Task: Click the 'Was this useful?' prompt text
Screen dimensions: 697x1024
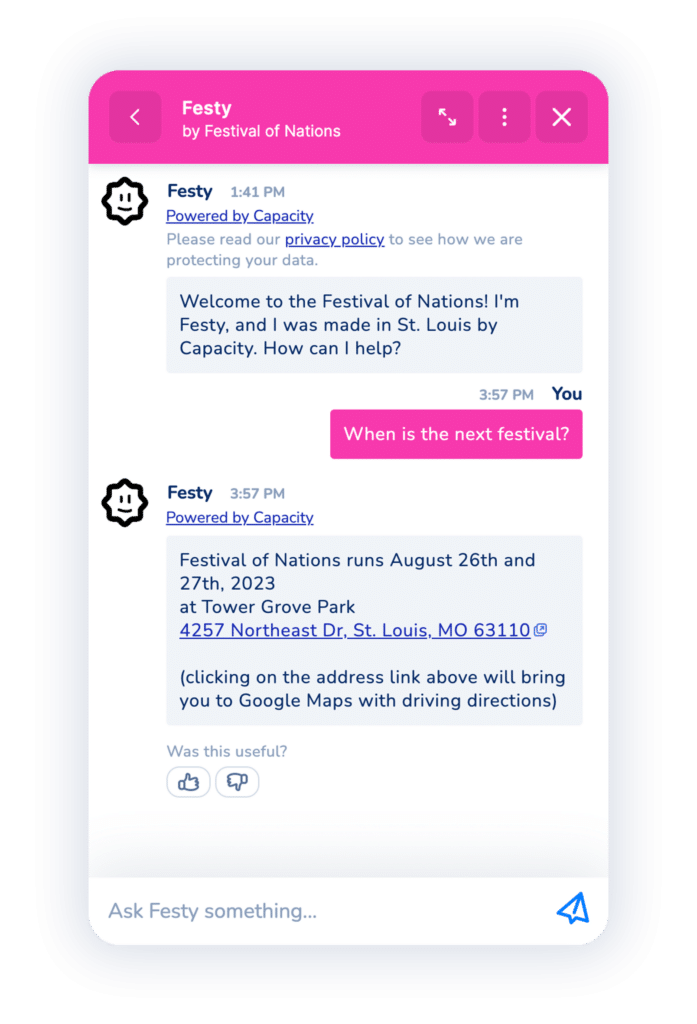Action: click(227, 752)
